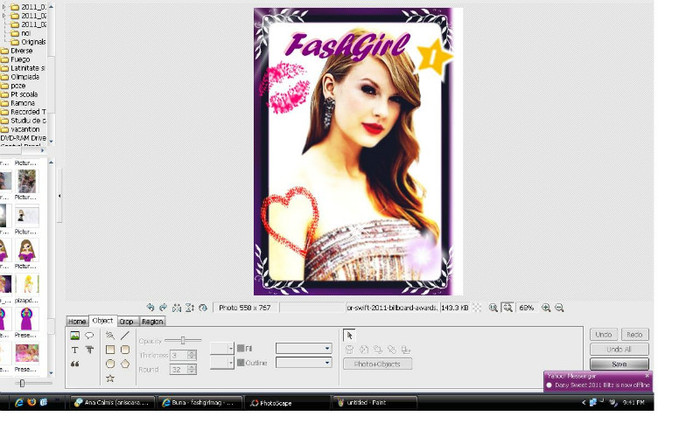The height and width of the screenshot is (437, 700).
Task: Open the Olimpiada folder
Action: (x=20, y=77)
